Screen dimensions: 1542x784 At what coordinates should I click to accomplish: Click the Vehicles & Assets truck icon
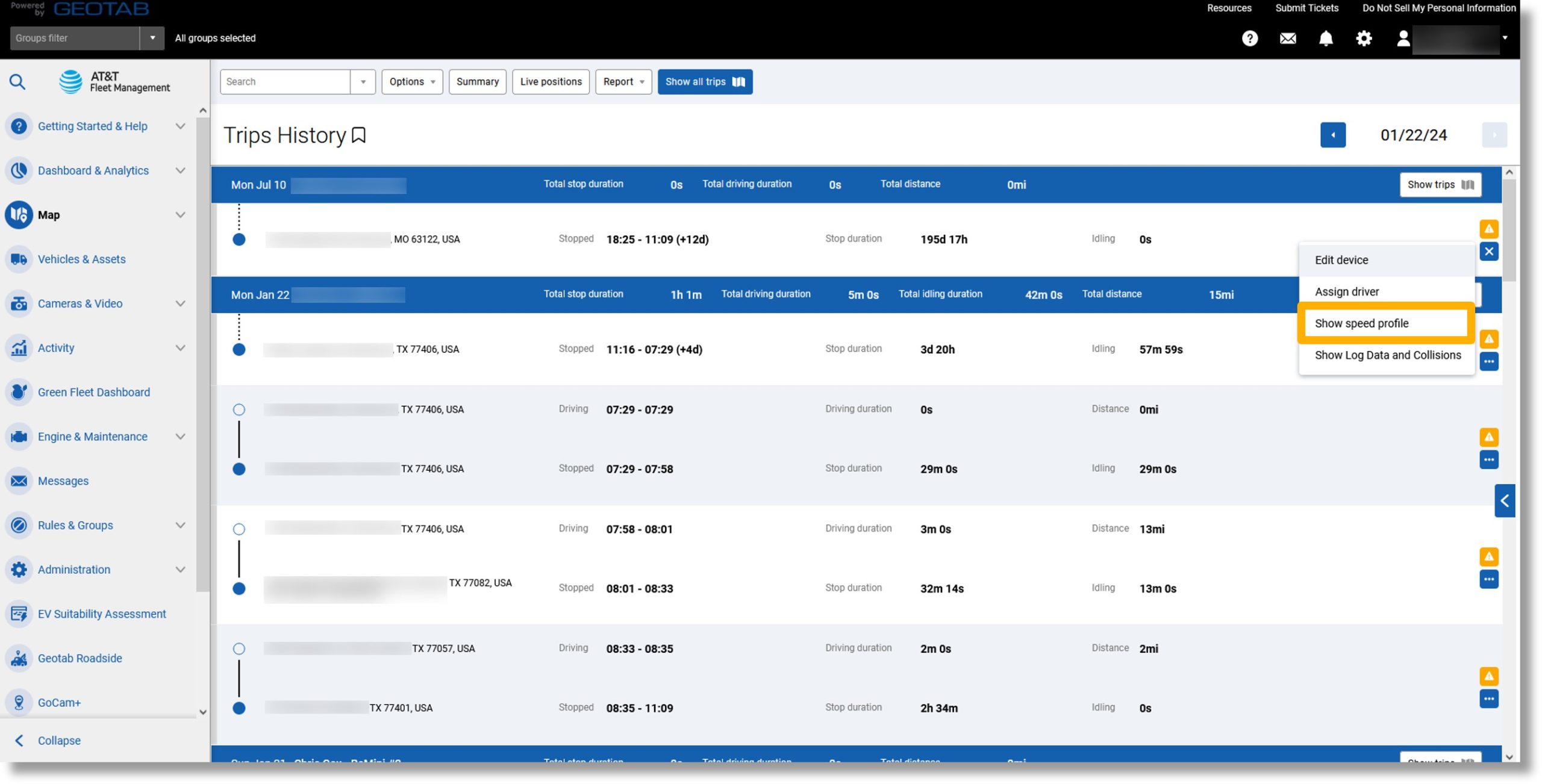(19, 260)
